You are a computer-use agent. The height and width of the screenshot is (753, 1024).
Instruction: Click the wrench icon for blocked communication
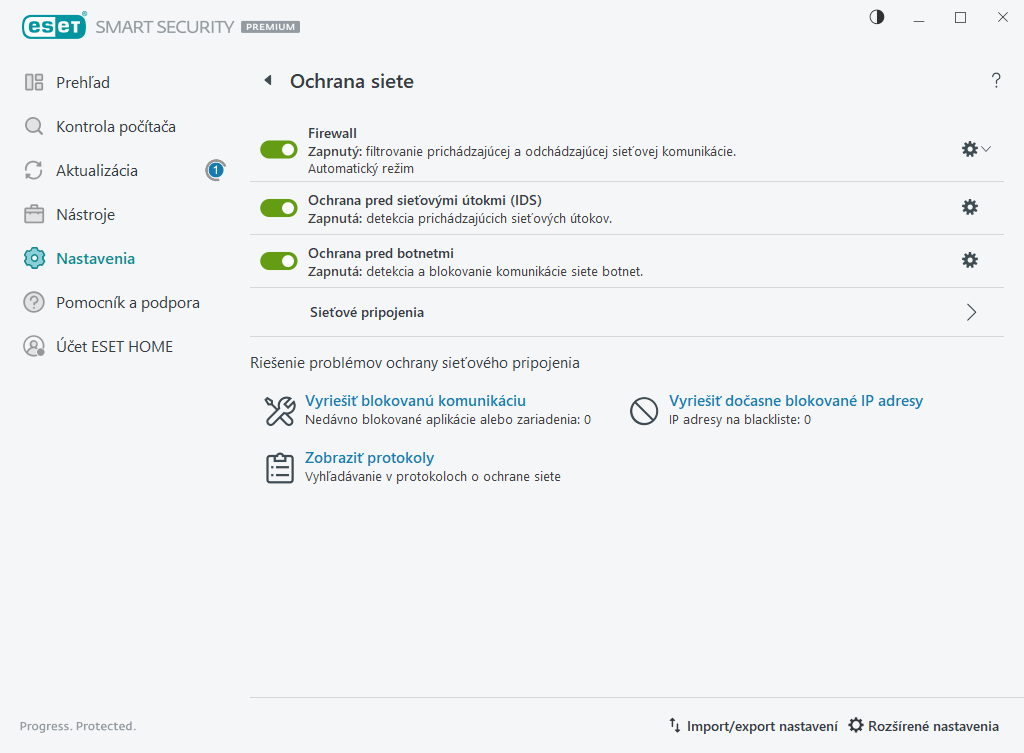tap(279, 411)
